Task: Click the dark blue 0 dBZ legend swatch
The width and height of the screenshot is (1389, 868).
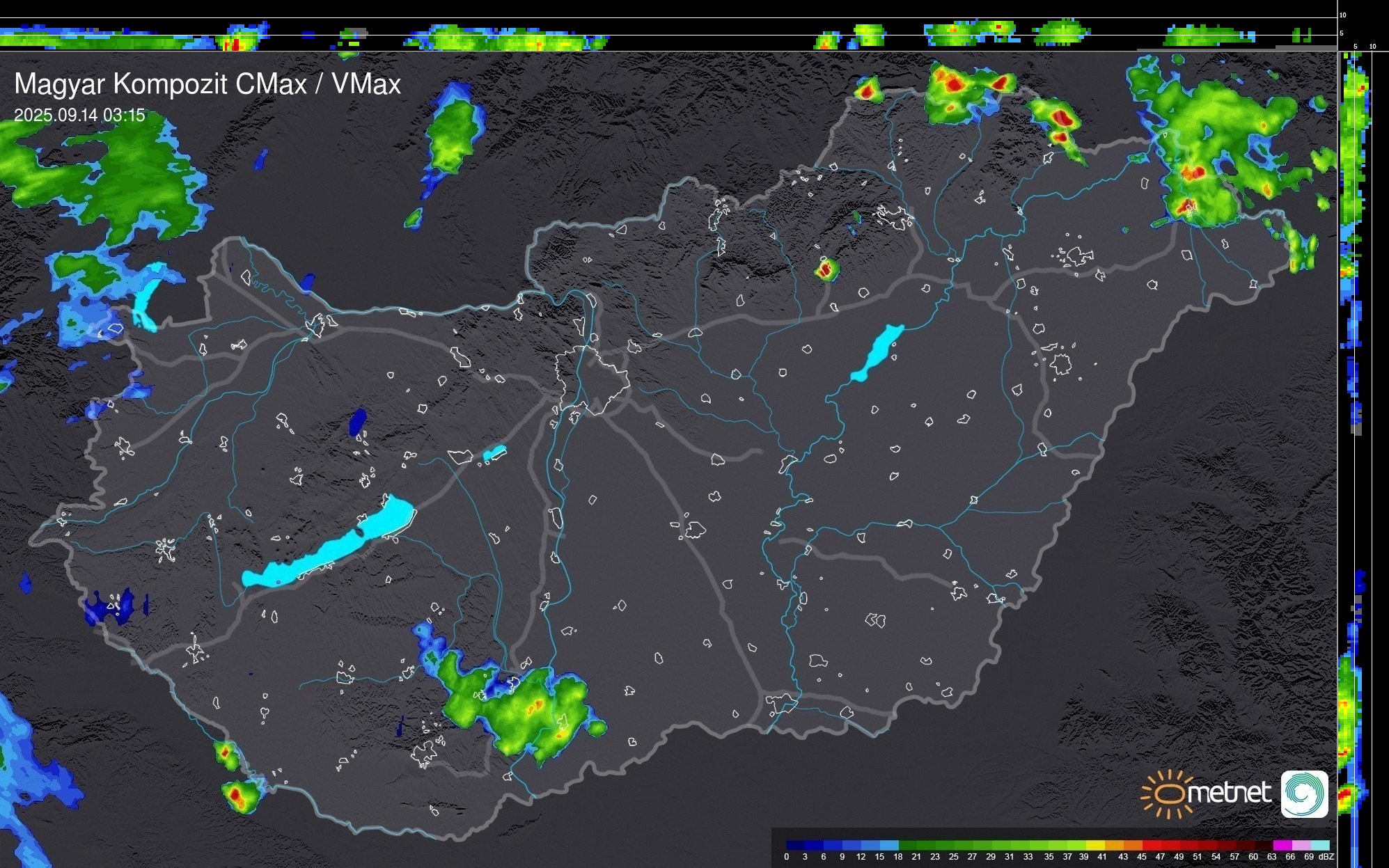Action: point(796,845)
